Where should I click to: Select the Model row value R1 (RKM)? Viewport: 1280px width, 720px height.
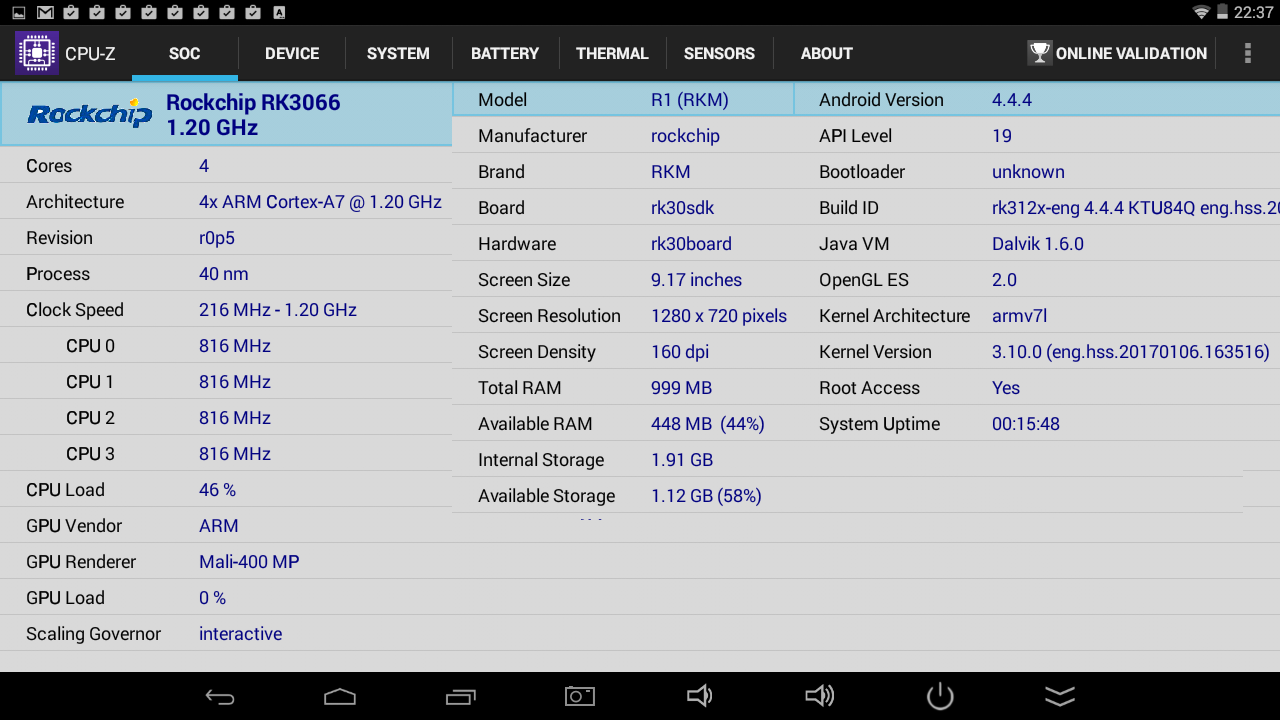coord(689,100)
